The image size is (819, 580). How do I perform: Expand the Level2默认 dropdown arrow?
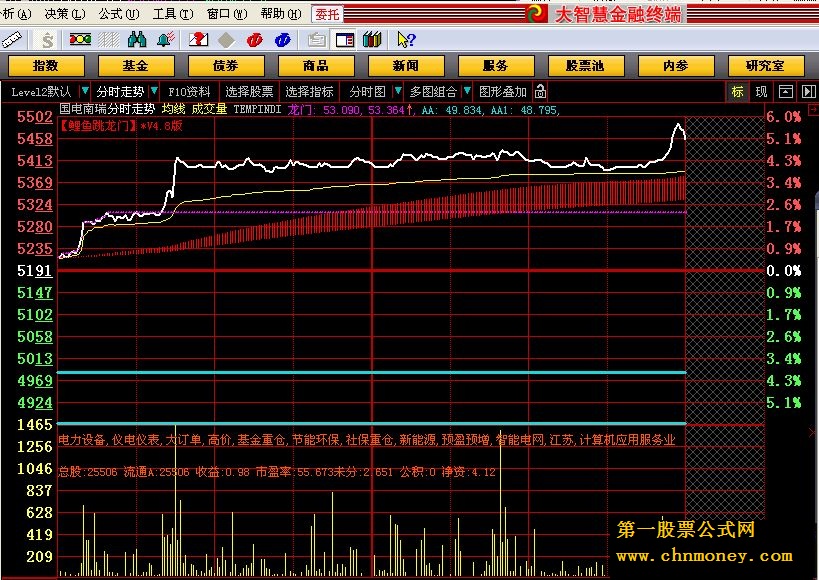tap(85, 91)
